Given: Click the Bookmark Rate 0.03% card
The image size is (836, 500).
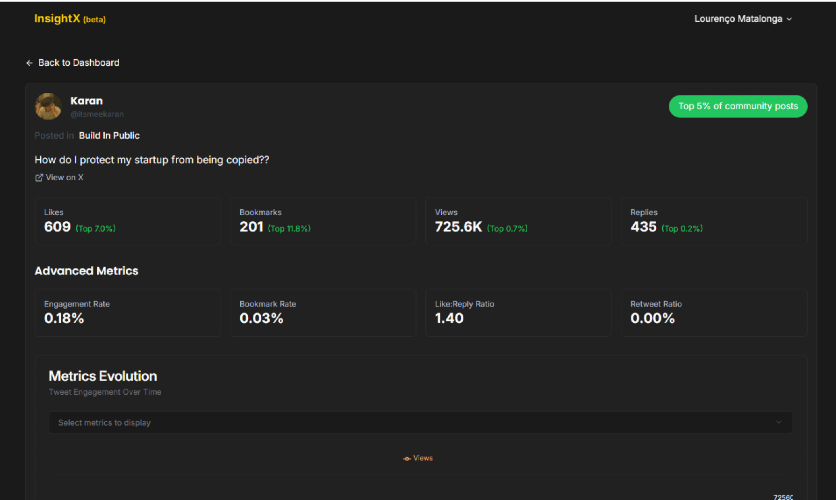Looking at the screenshot, I should [323, 313].
